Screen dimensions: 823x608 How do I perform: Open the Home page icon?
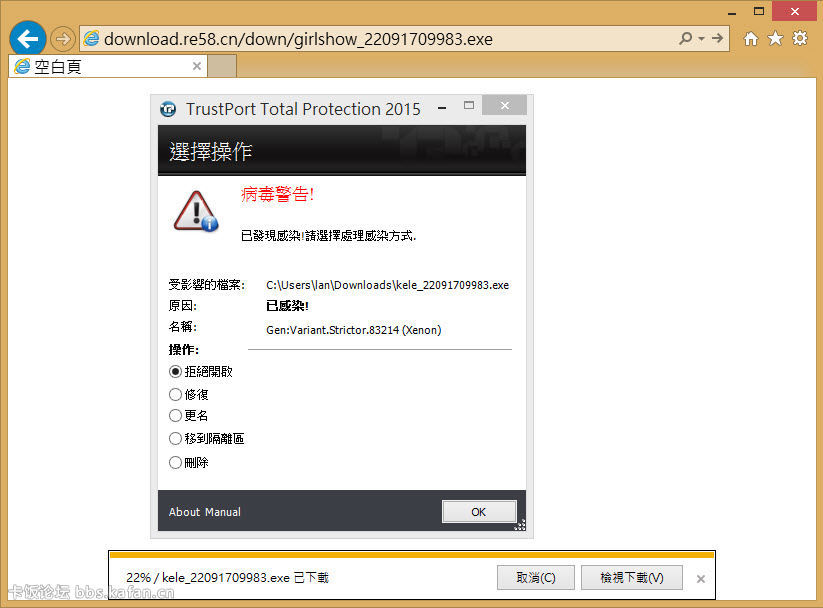tap(751, 38)
